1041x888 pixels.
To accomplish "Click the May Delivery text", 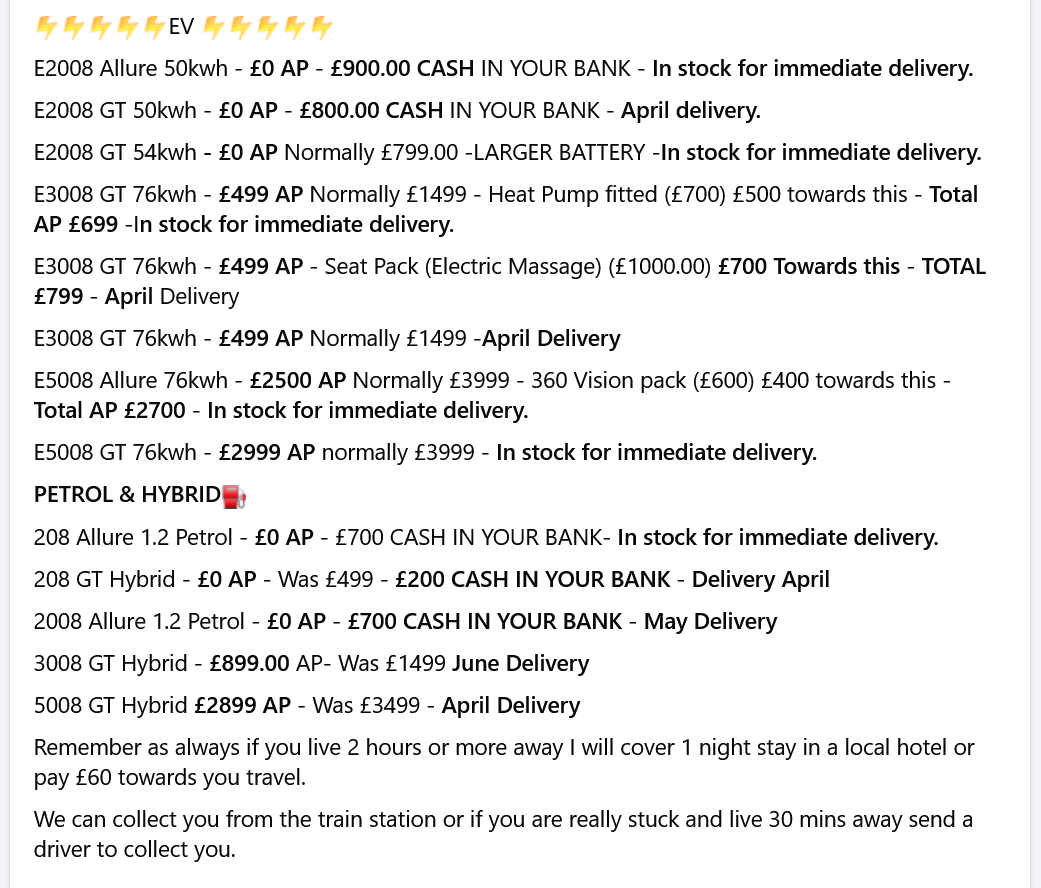I will (x=710, y=622).
